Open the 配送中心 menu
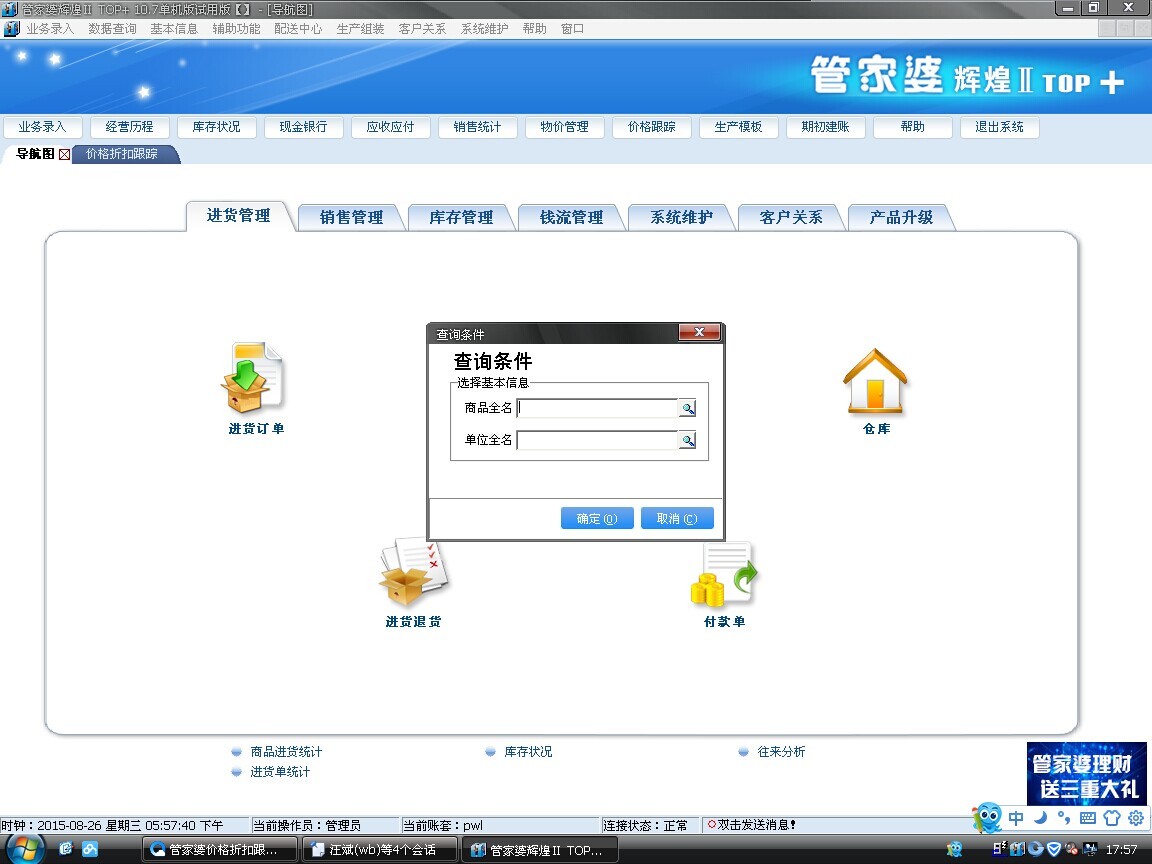The image size is (1152, 864). click(298, 29)
